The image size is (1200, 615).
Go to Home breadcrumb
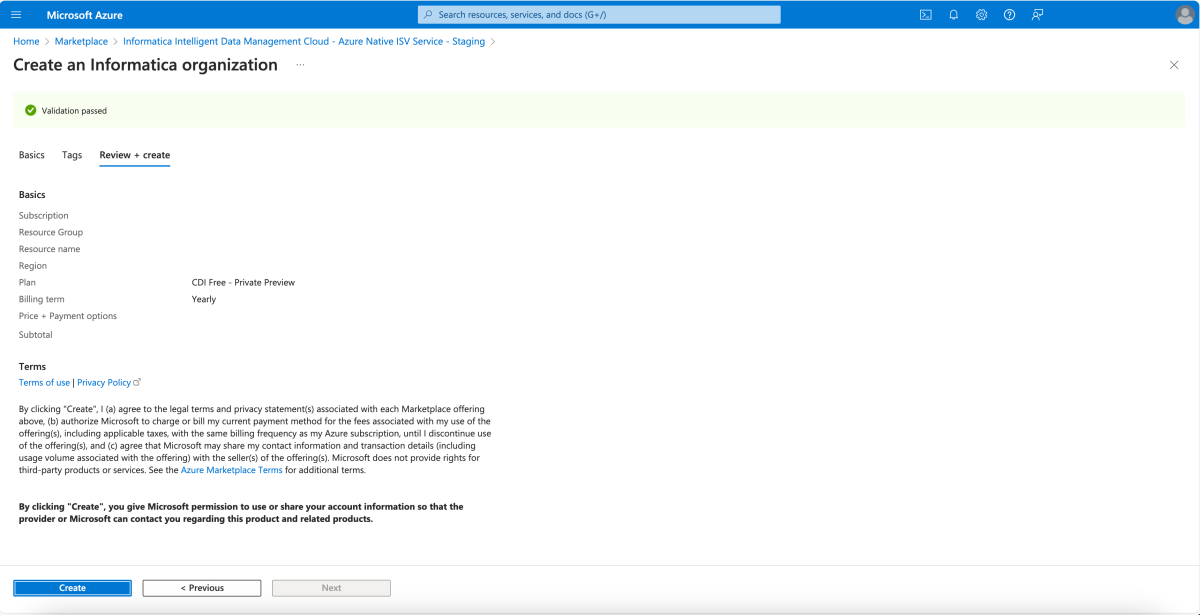click(x=26, y=42)
